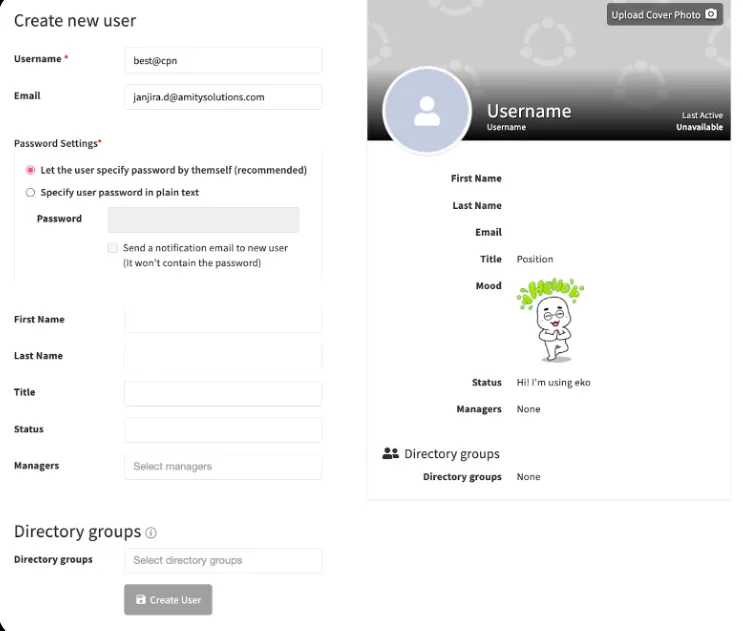Click the info icon beside Directory groups heading
743x631 pixels.
tap(151, 533)
